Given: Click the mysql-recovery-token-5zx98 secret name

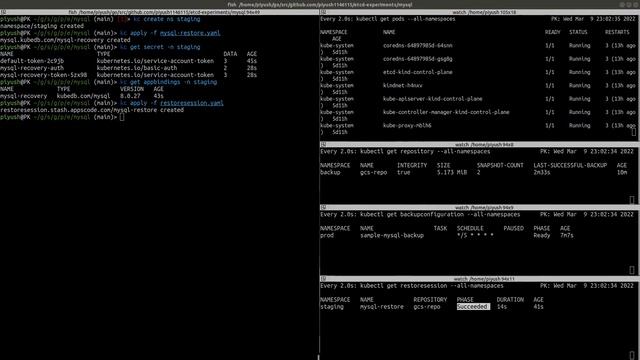Looking at the screenshot, I should pos(44,75).
